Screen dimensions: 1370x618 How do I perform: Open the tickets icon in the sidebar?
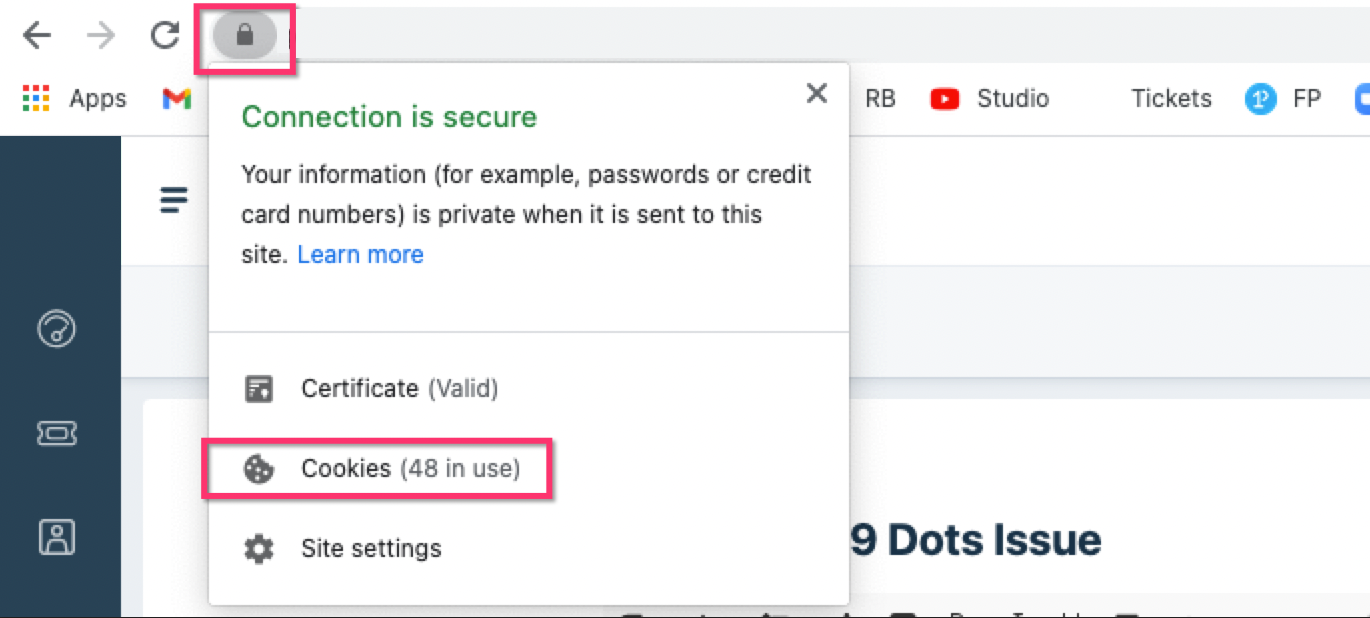56,433
